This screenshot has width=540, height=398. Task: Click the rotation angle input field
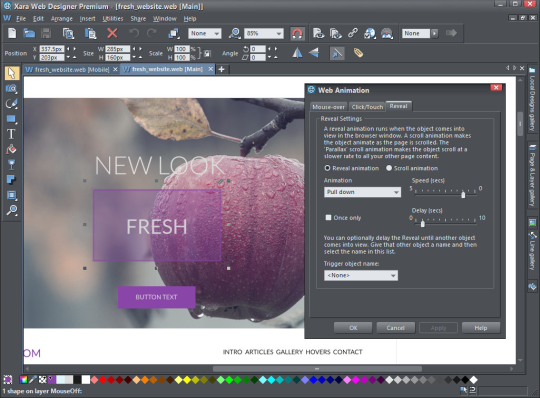coord(258,49)
